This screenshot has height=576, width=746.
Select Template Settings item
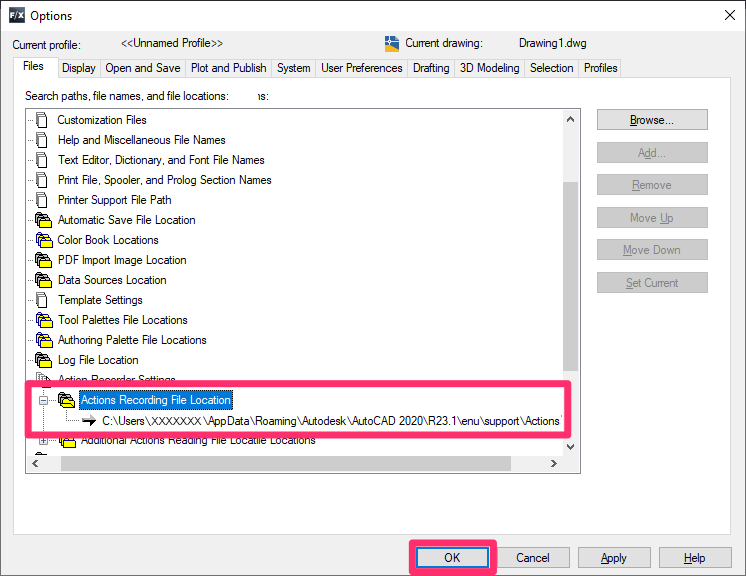100,300
